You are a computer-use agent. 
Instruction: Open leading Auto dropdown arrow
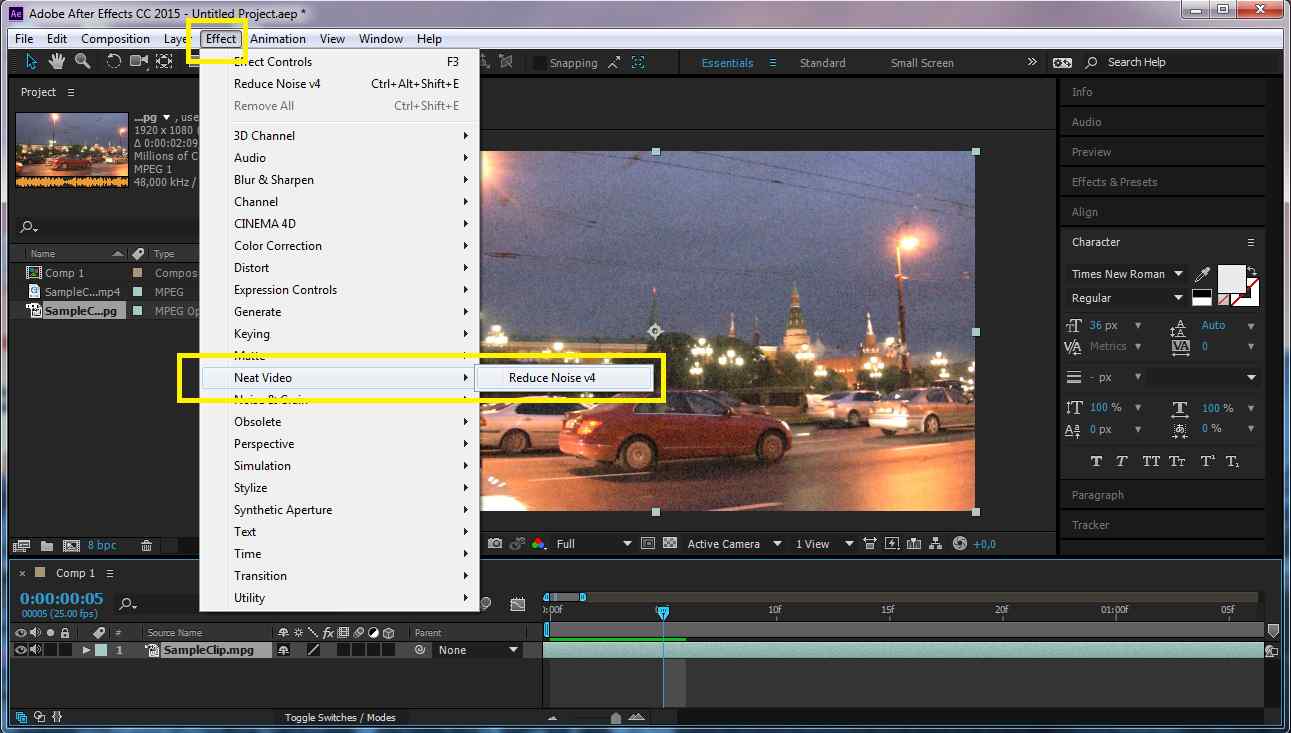1251,326
